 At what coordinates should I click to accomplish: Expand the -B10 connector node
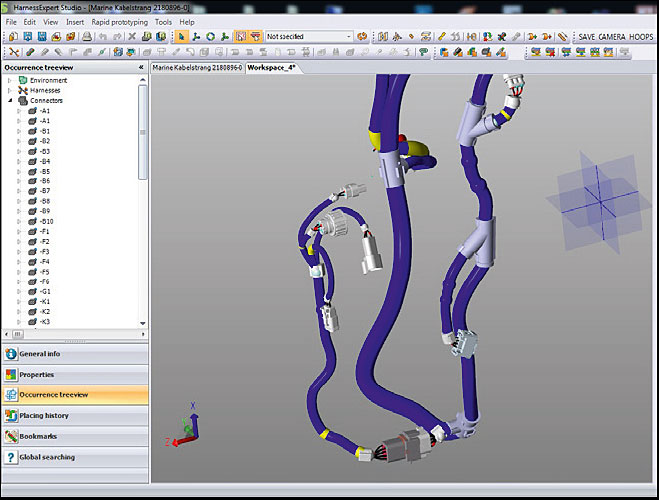click(x=19, y=222)
